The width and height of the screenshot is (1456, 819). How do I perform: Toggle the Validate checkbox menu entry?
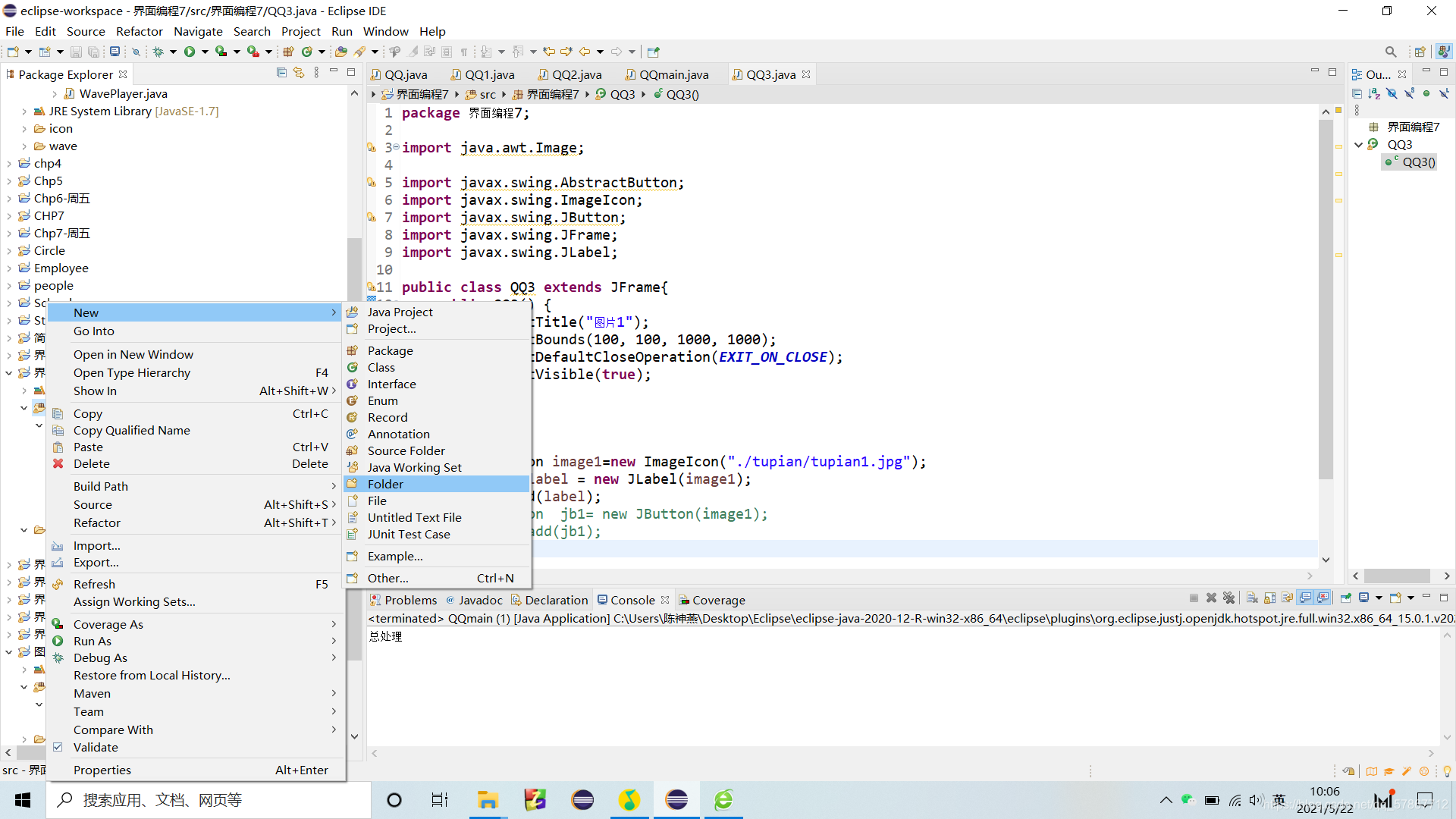pos(96,747)
